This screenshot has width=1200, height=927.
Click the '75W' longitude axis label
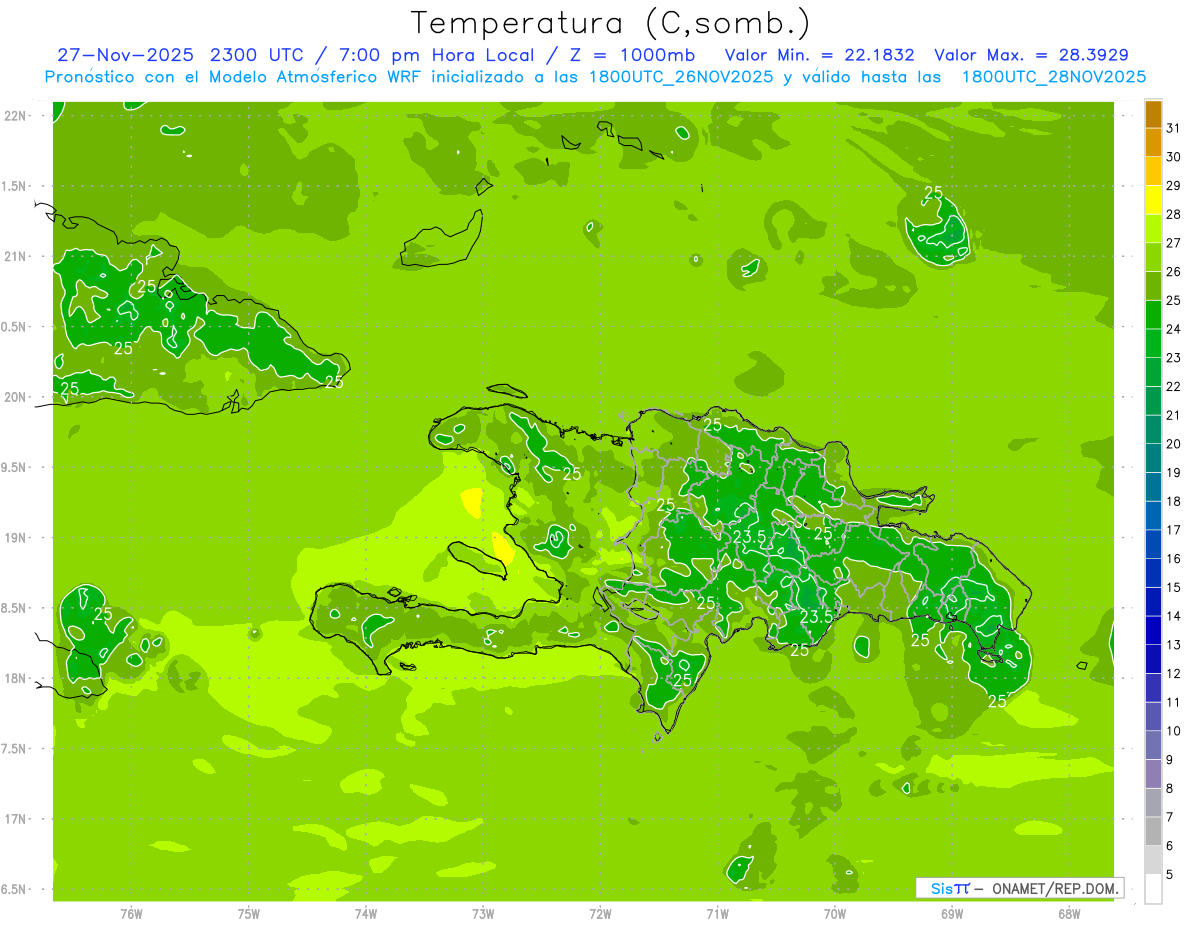(249, 913)
